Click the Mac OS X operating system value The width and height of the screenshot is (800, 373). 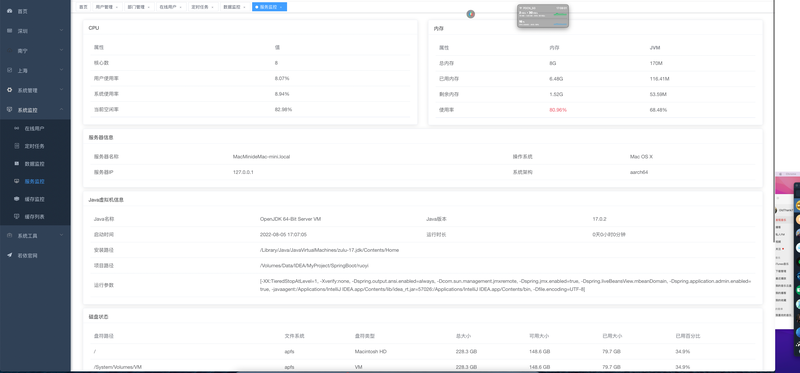click(641, 157)
